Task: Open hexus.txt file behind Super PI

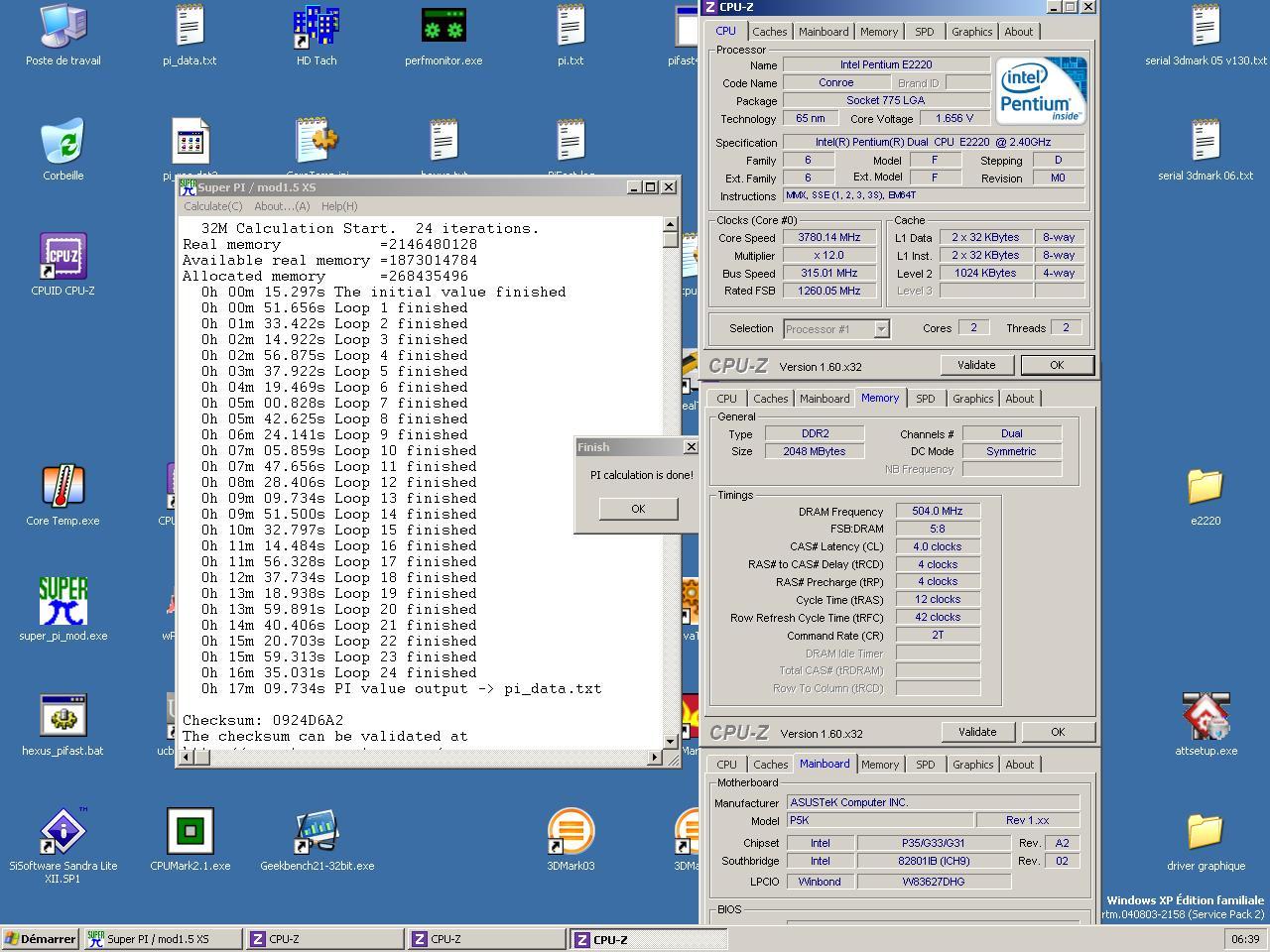Action: click(444, 147)
